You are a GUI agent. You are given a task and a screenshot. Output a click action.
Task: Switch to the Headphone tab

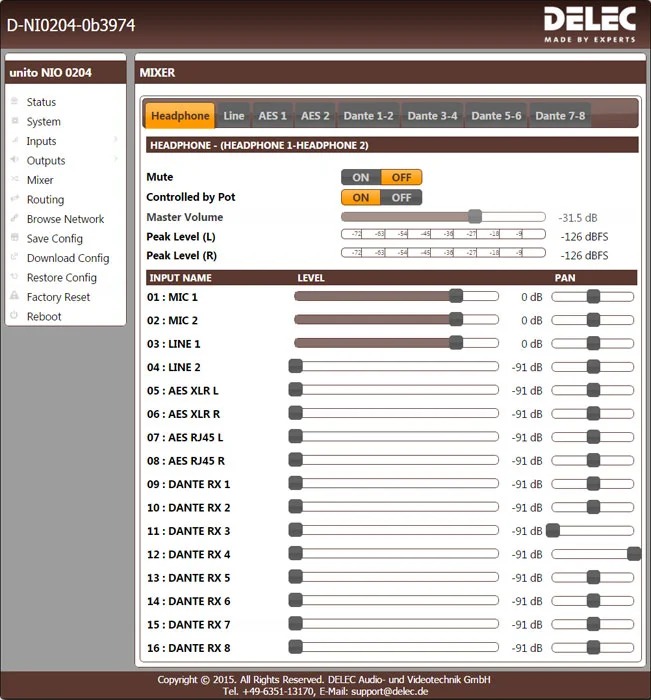[180, 116]
